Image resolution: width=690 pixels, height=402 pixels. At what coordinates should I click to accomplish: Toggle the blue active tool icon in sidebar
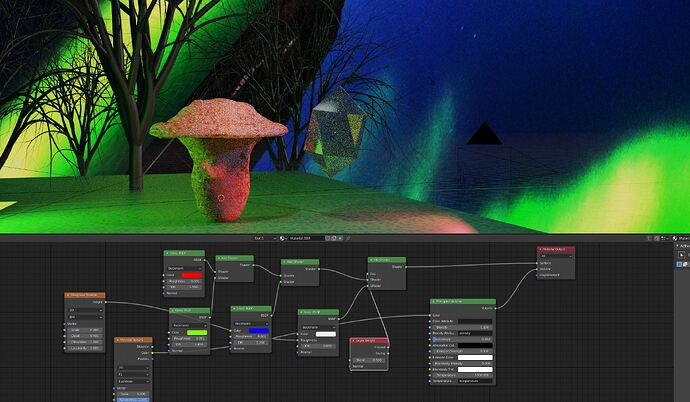coord(679,264)
